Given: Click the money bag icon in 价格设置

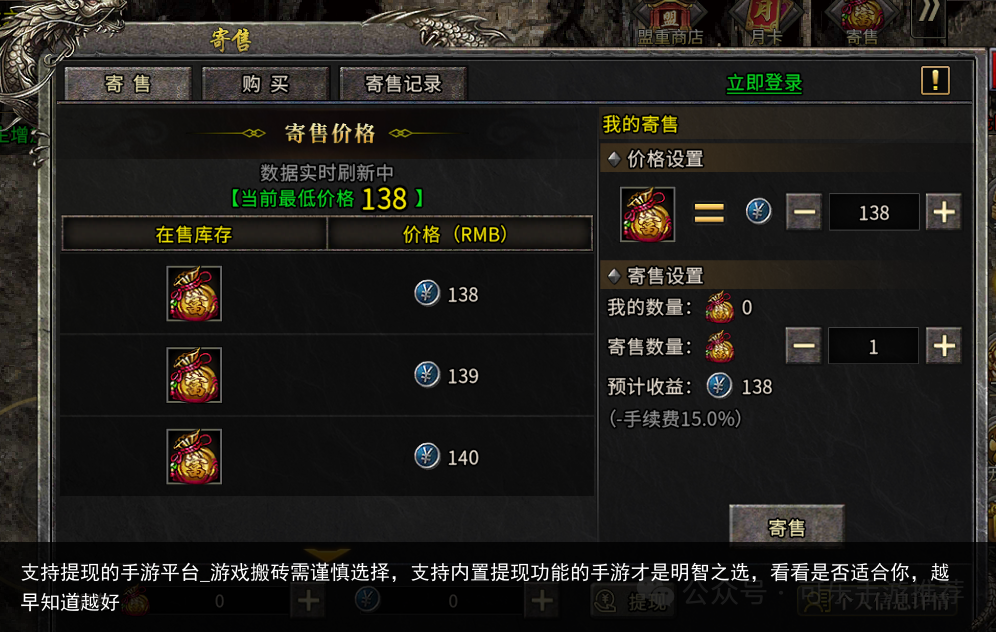Looking at the screenshot, I should coord(647,214).
